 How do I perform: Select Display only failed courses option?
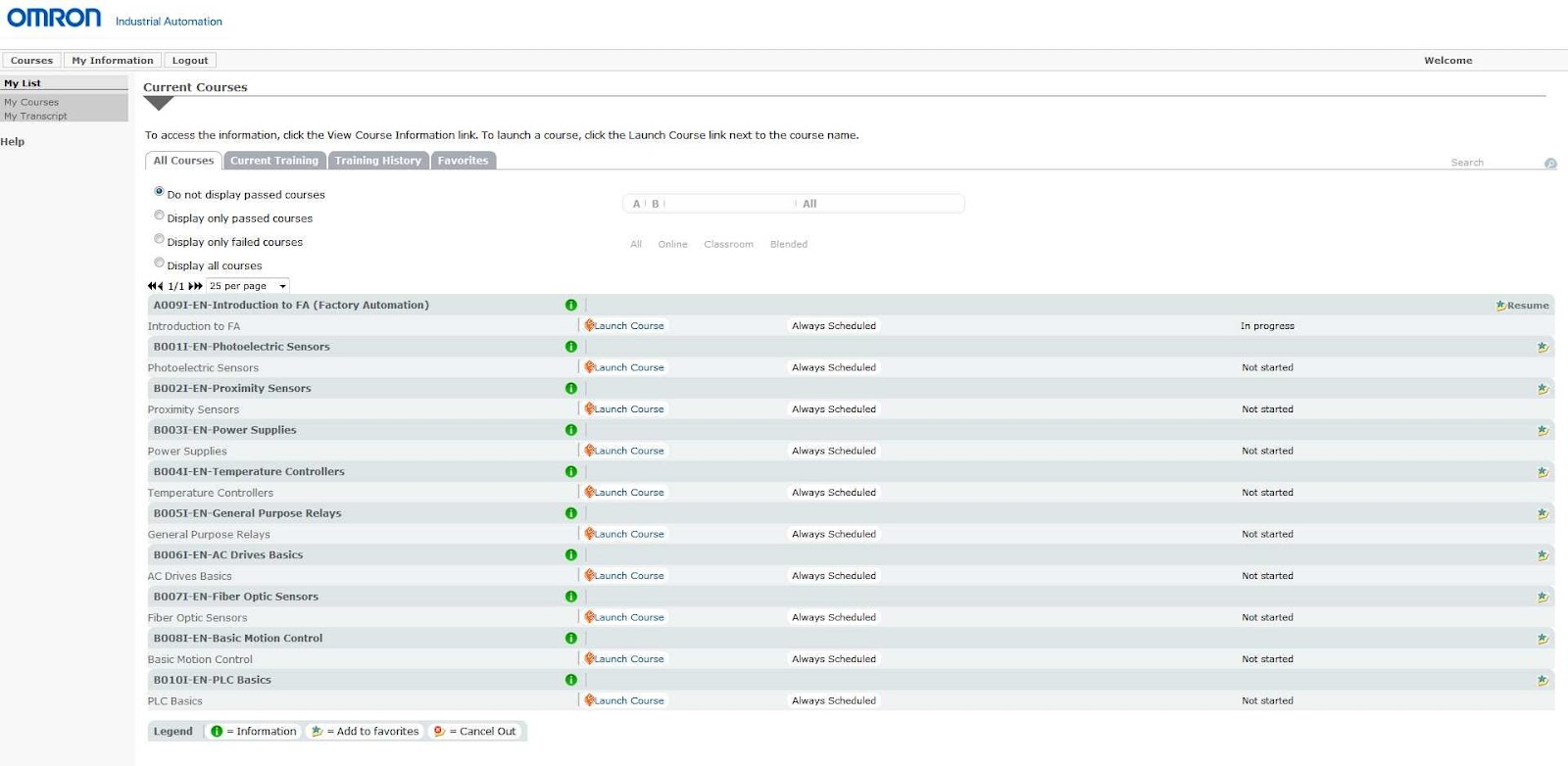pyautogui.click(x=159, y=239)
